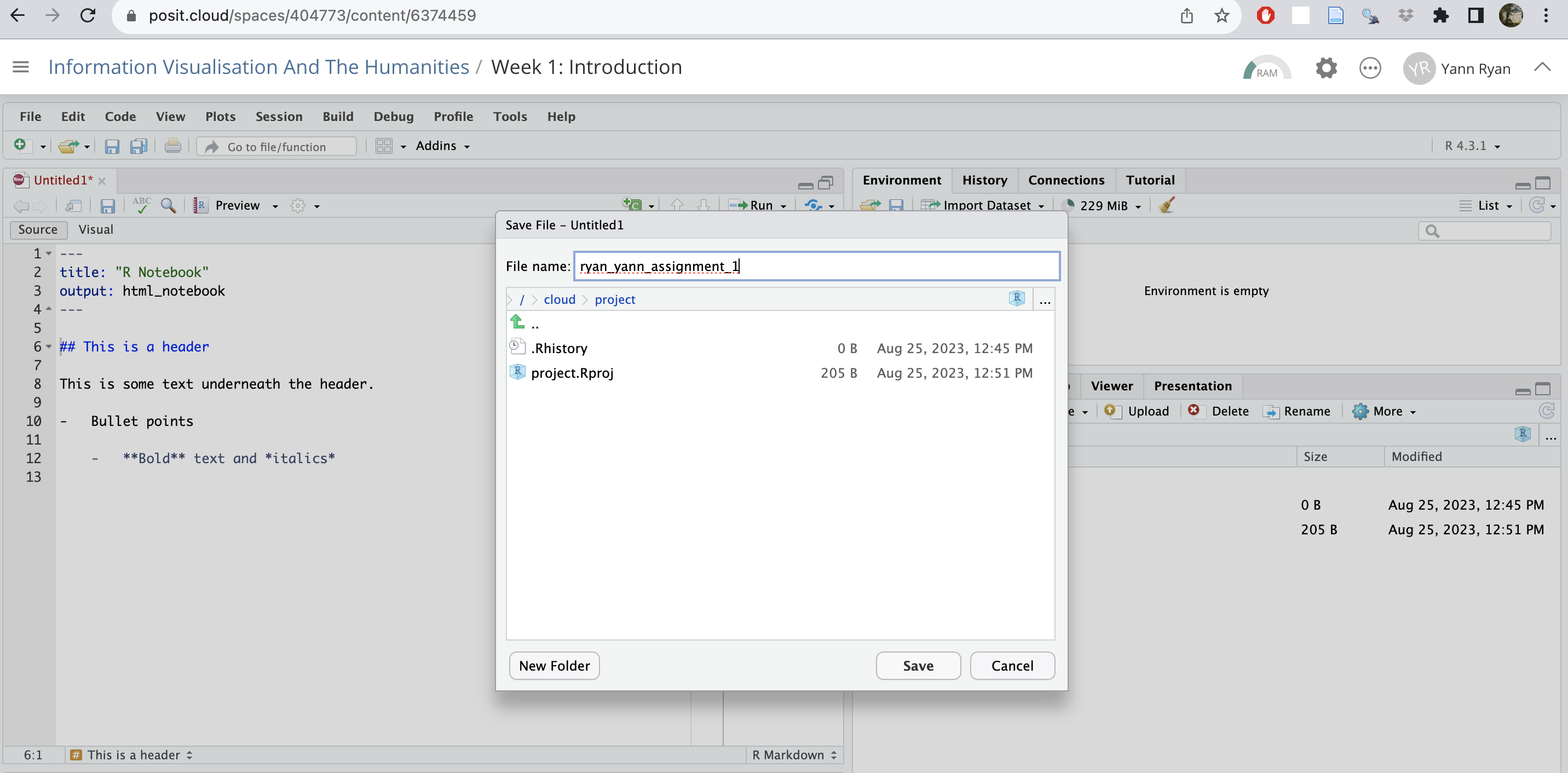Click the spell check ABC icon
The height and width of the screenshot is (773, 1568).
click(141, 205)
